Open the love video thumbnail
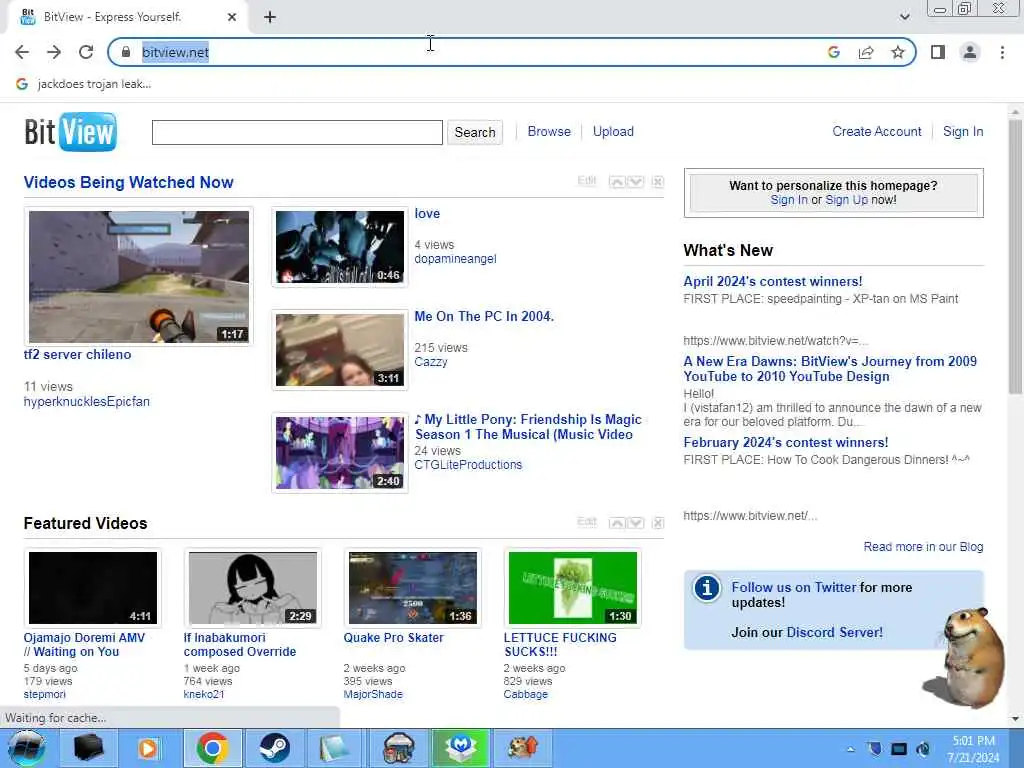 coord(340,247)
